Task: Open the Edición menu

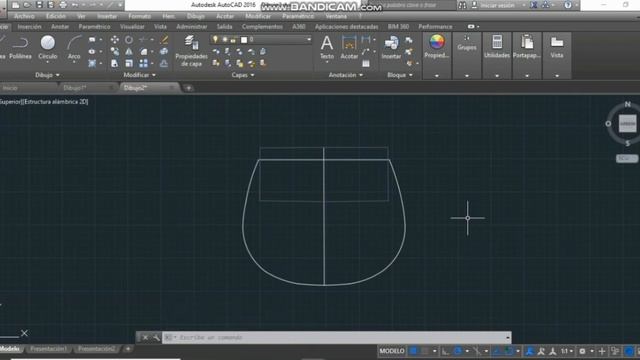Action: click(x=56, y=16)
